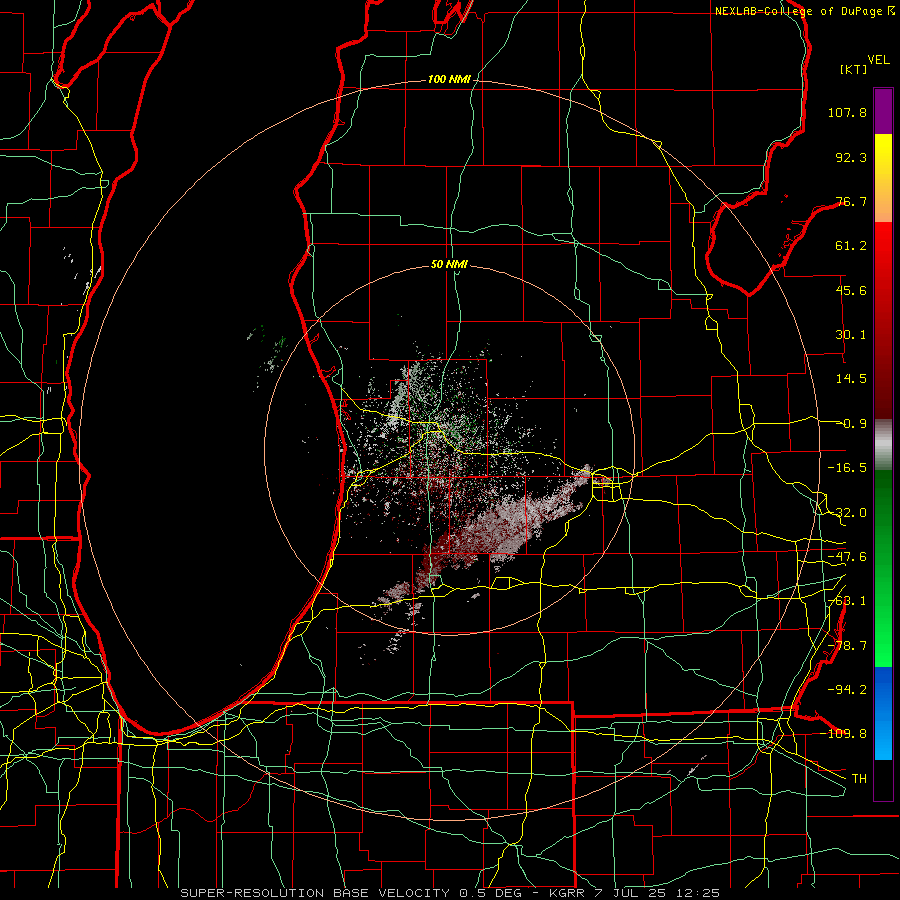
Task: Click the 45.6 velocity scale value
Action: point(851,290)
